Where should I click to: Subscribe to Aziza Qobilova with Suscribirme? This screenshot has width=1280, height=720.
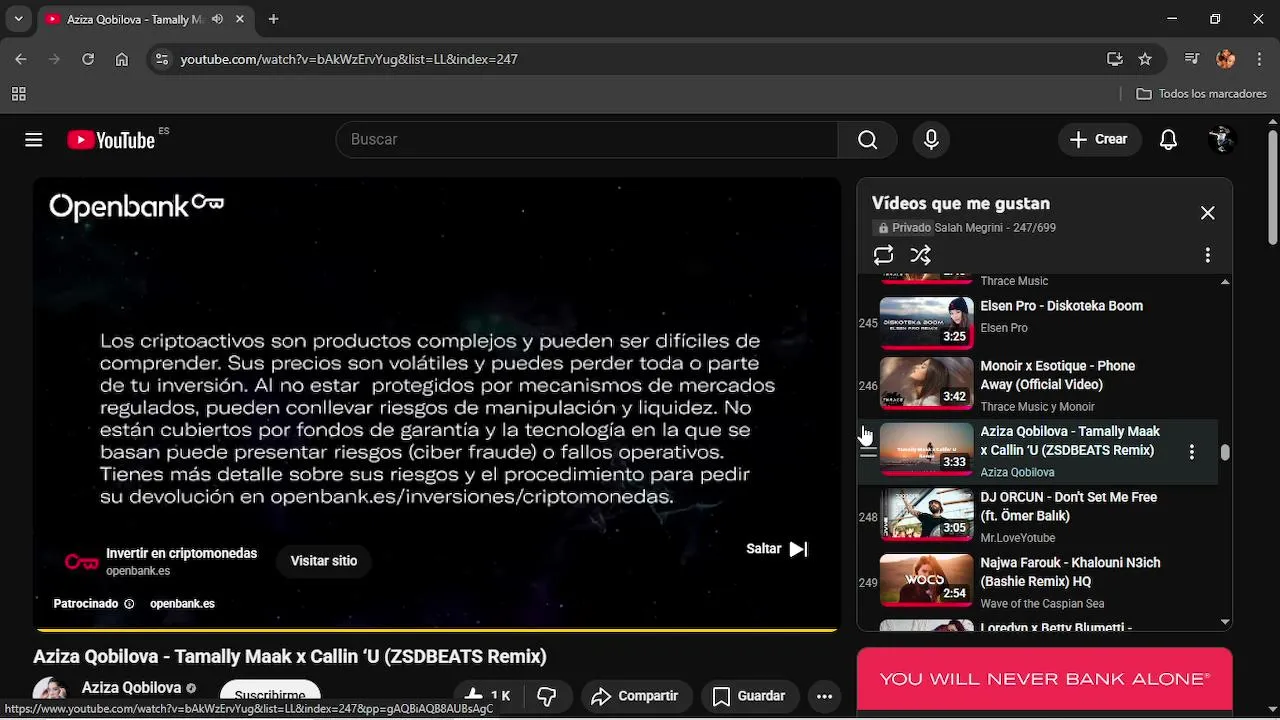(x=270, y=696)
